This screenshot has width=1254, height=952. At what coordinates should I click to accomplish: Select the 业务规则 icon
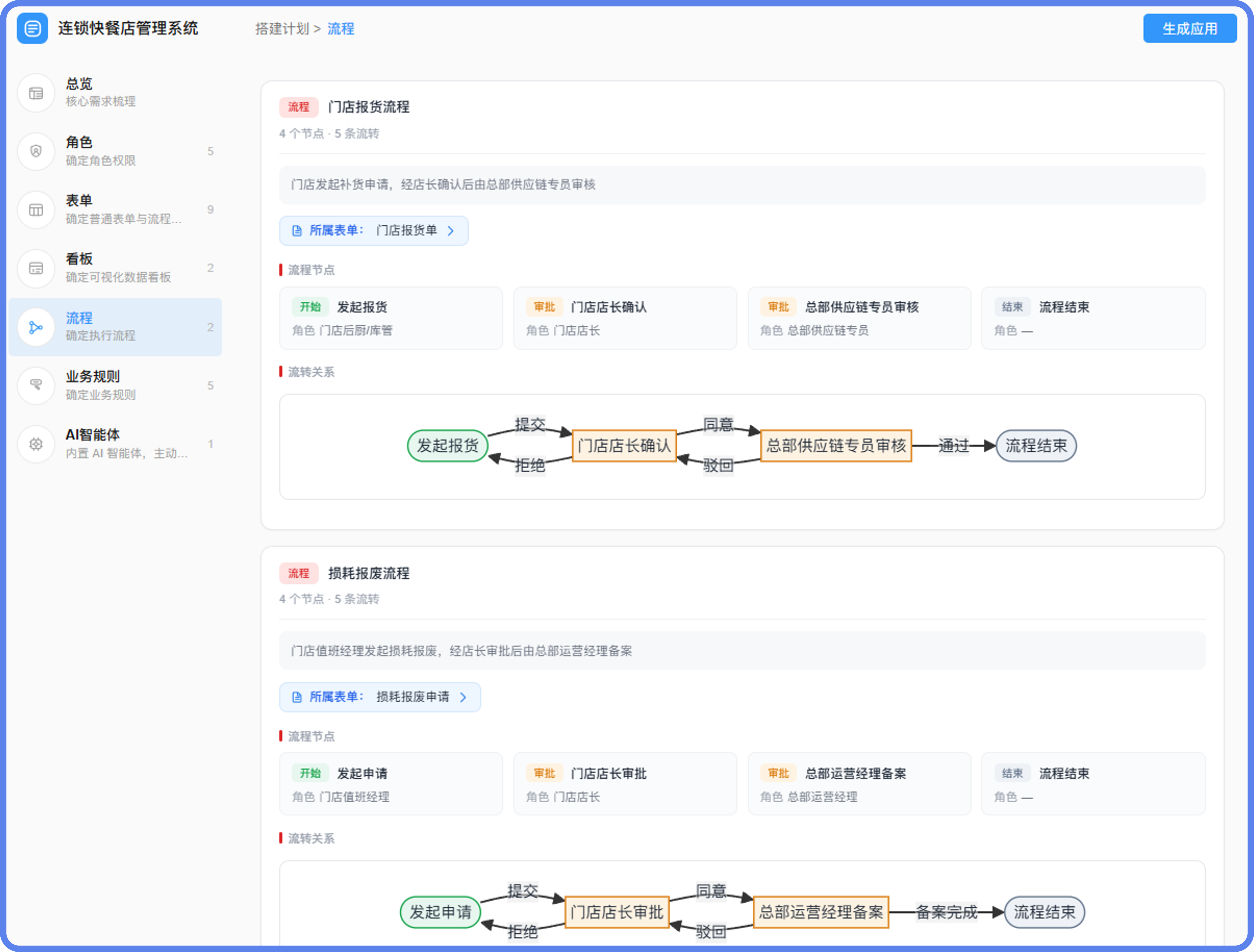pos(36,386)
